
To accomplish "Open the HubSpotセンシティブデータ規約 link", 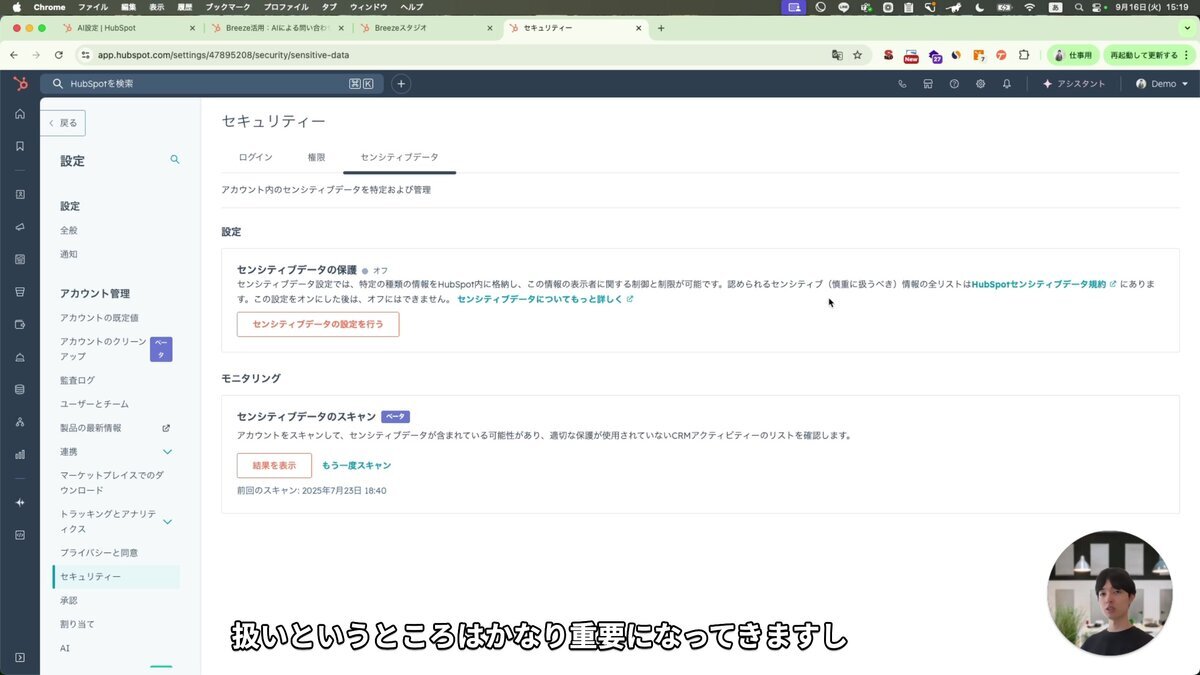I will click(1040, 284).
